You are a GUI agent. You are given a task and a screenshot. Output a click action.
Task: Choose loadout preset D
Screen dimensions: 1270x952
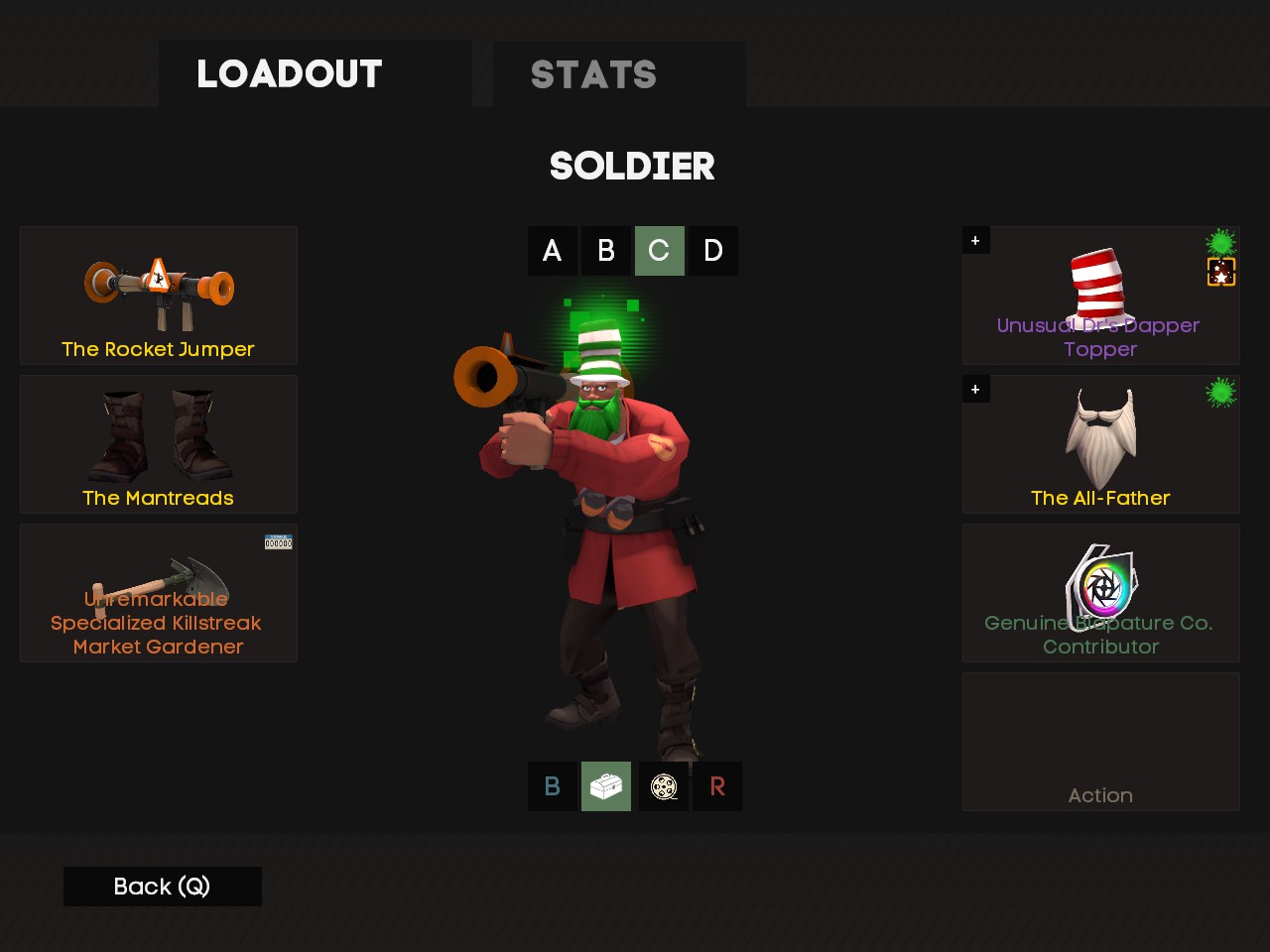713,251
